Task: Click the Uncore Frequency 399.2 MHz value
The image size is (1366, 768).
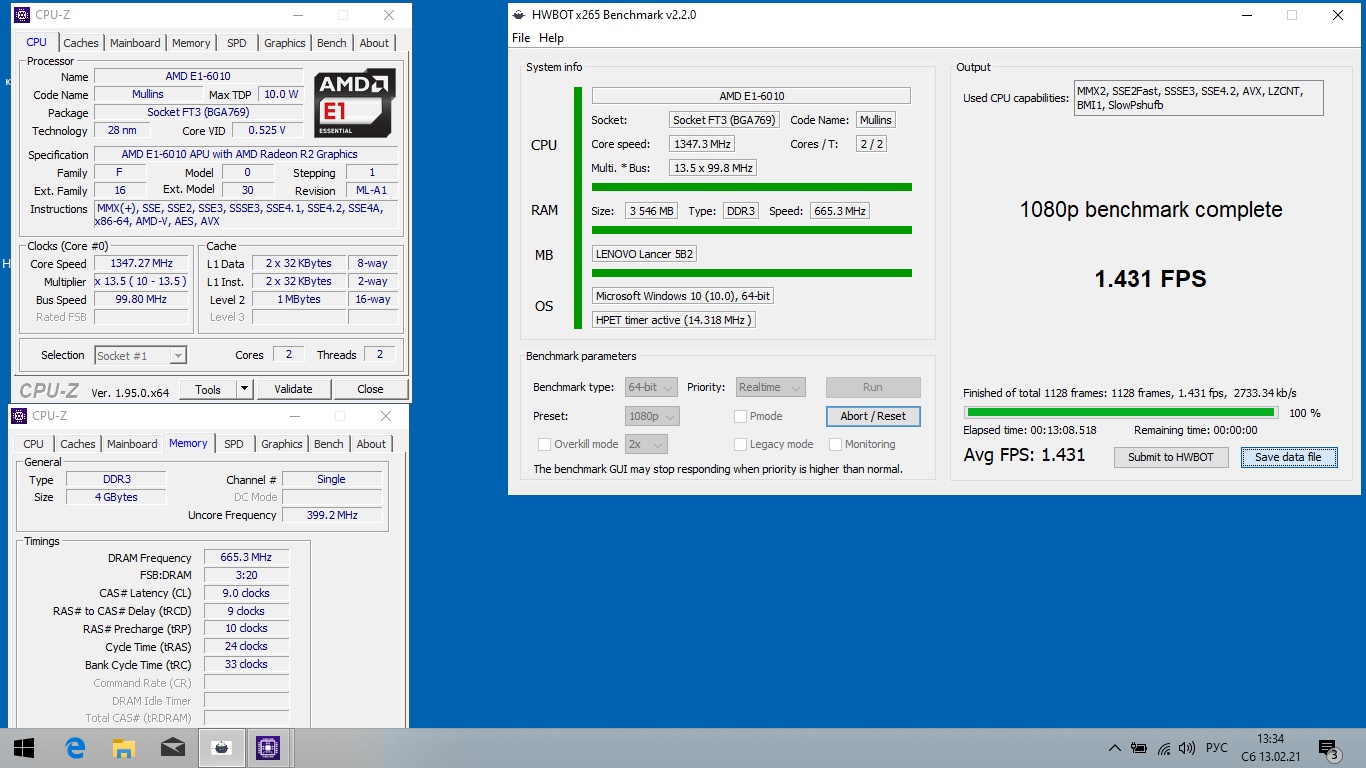Action: [x=332, y=515]
